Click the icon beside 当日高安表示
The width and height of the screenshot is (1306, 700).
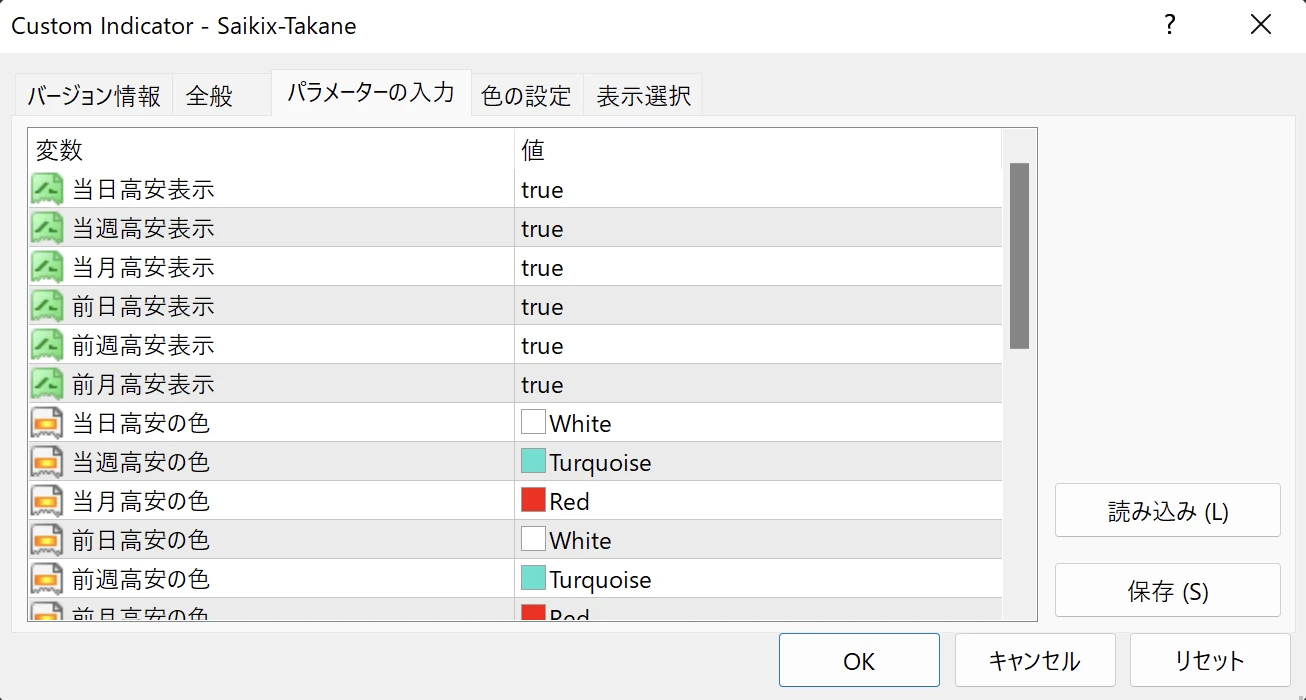click(47, 189)
